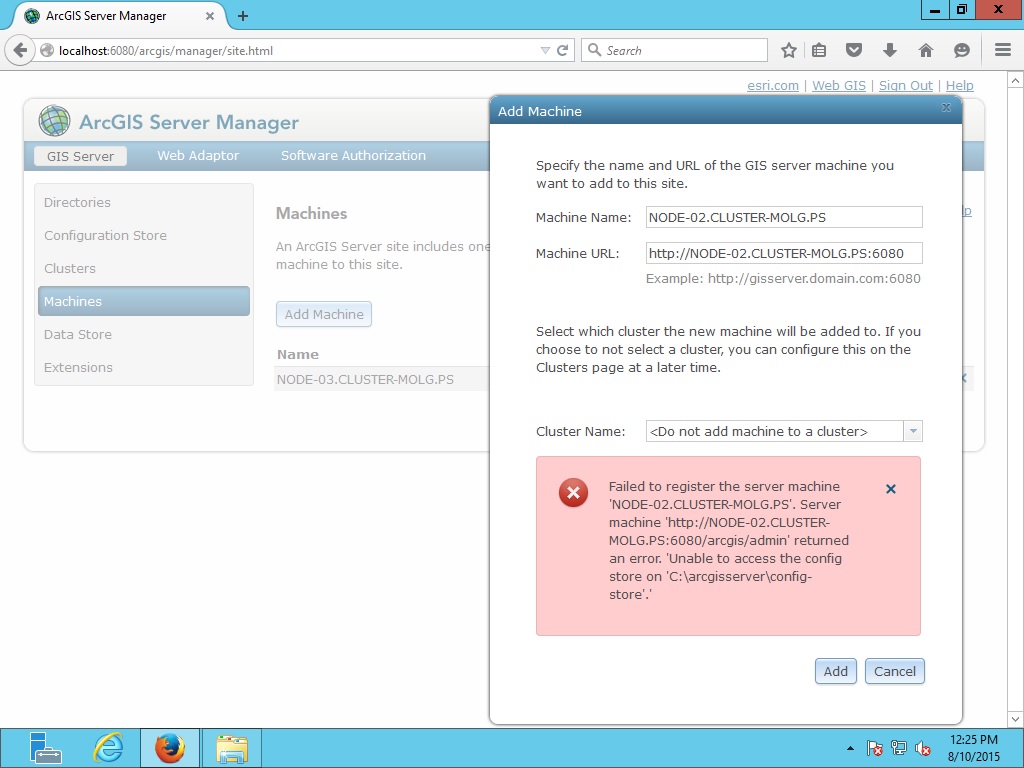Viewport: 1024px width, 768px height.
Task: Open a new browser tab with the plus button
Action: [243, 16]
